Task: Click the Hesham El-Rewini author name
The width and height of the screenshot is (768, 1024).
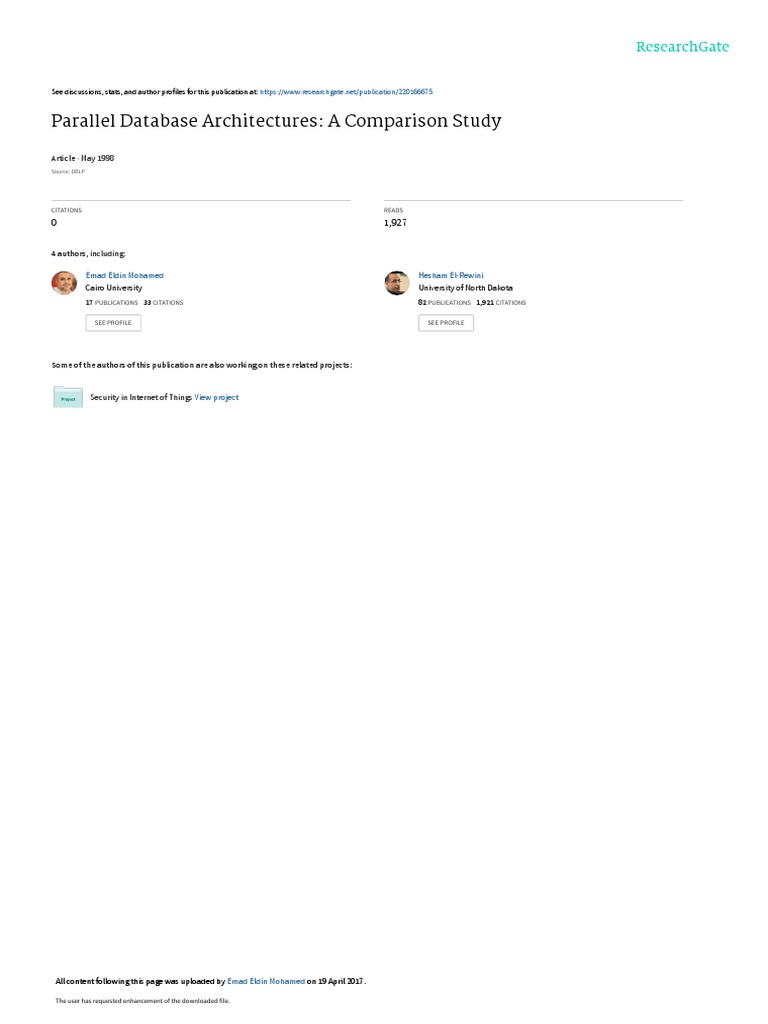Action: coord(451,276)
